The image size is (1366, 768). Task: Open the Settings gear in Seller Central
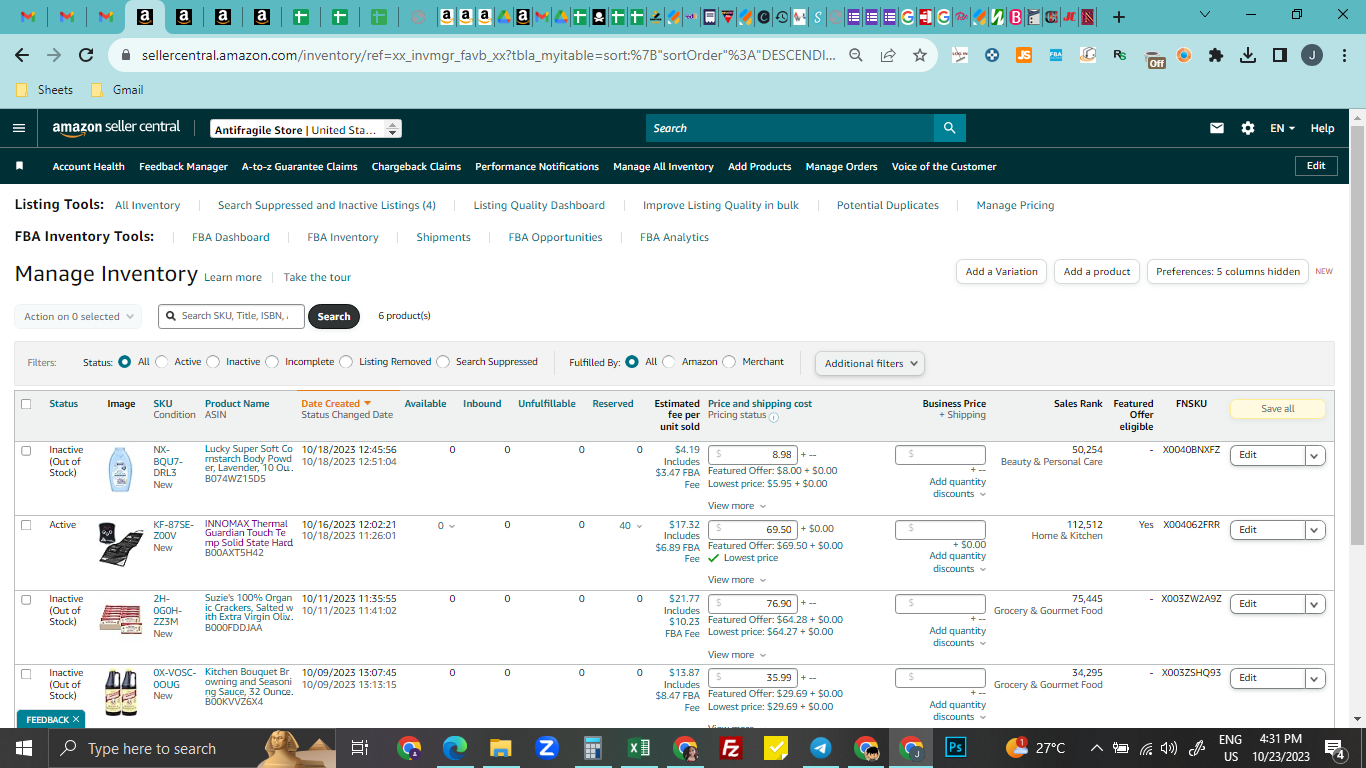(x=1248, y=128)
